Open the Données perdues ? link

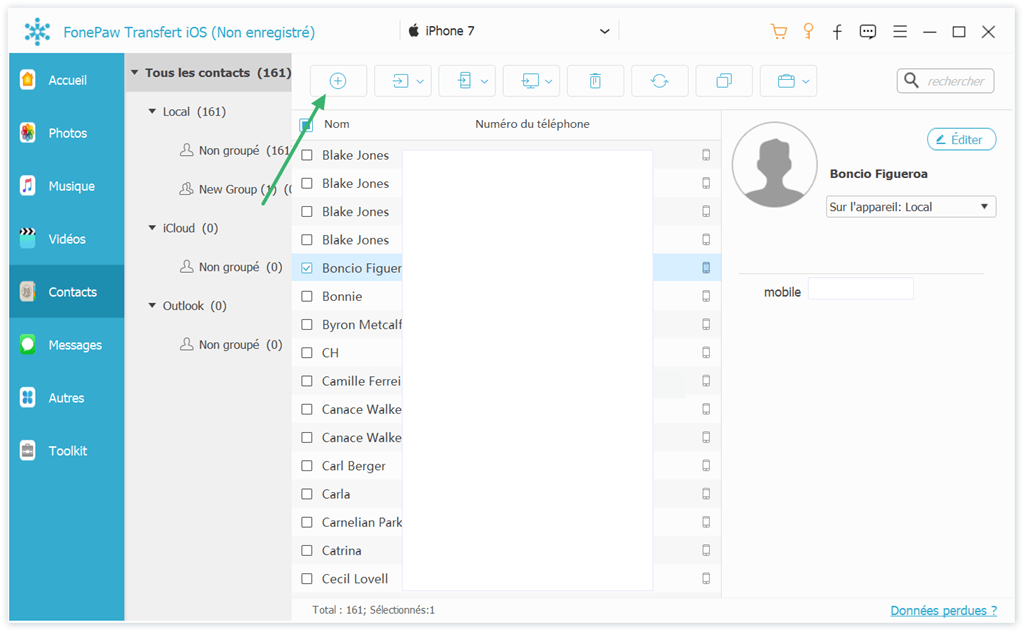coord(944,610)
